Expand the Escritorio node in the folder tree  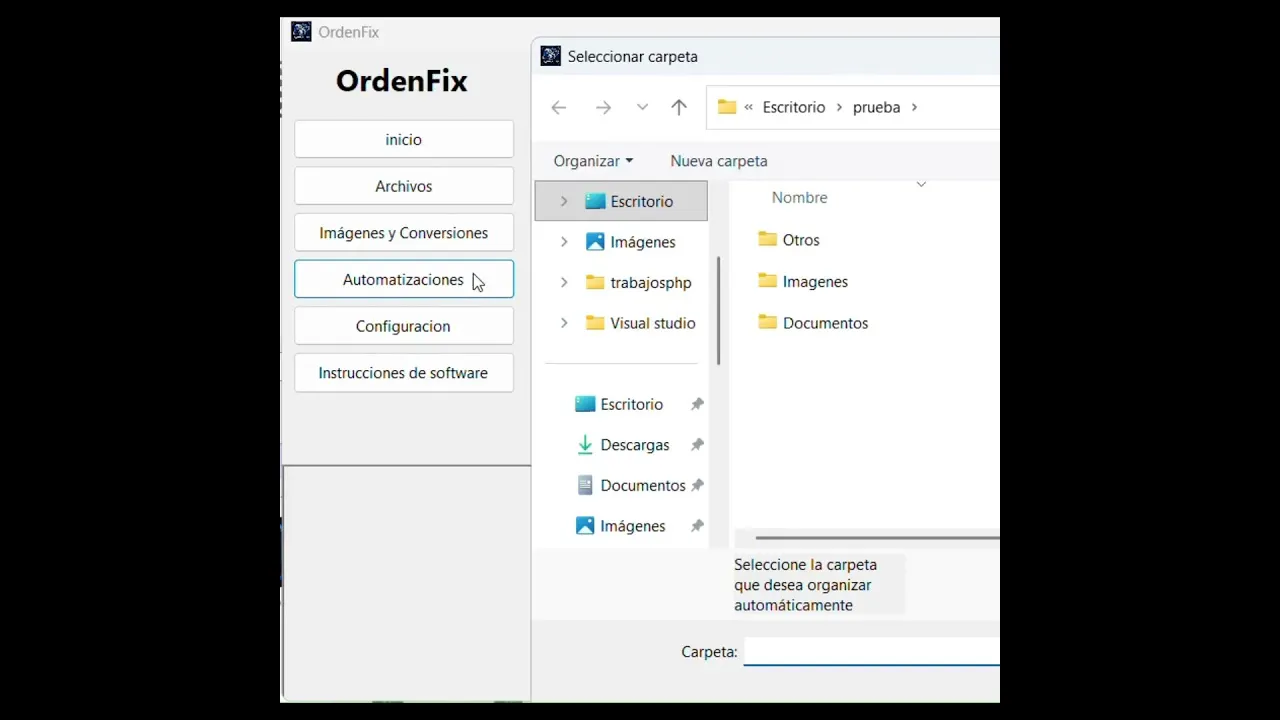pyautogui.click(x=564, y=201)
